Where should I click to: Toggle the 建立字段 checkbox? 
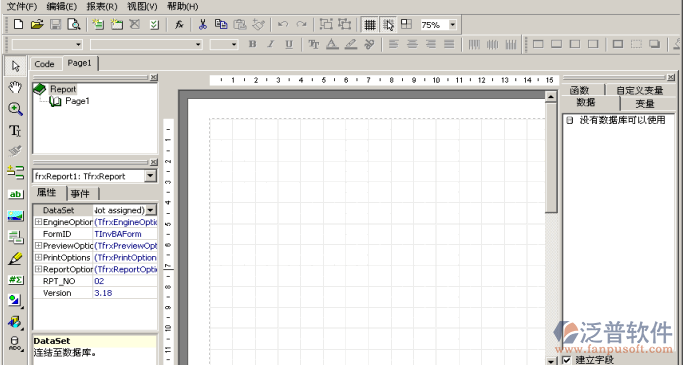coord(567,360)
